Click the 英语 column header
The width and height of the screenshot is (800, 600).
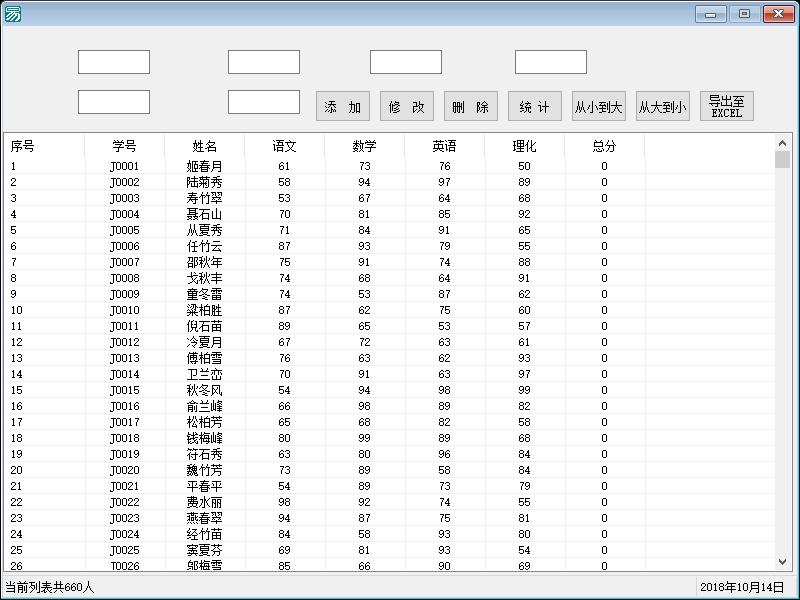click(444, 146)
